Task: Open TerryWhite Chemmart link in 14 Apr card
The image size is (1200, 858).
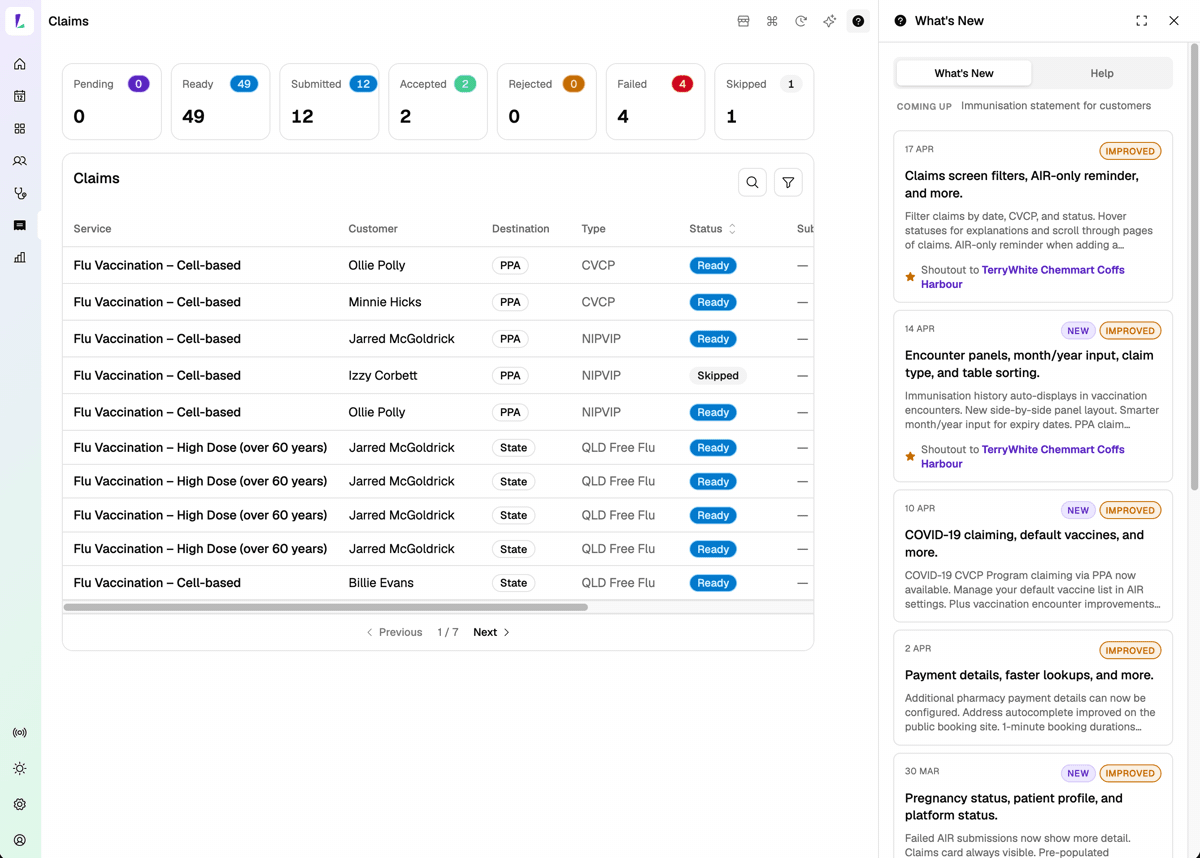Action: click(x=1023, y=457)
